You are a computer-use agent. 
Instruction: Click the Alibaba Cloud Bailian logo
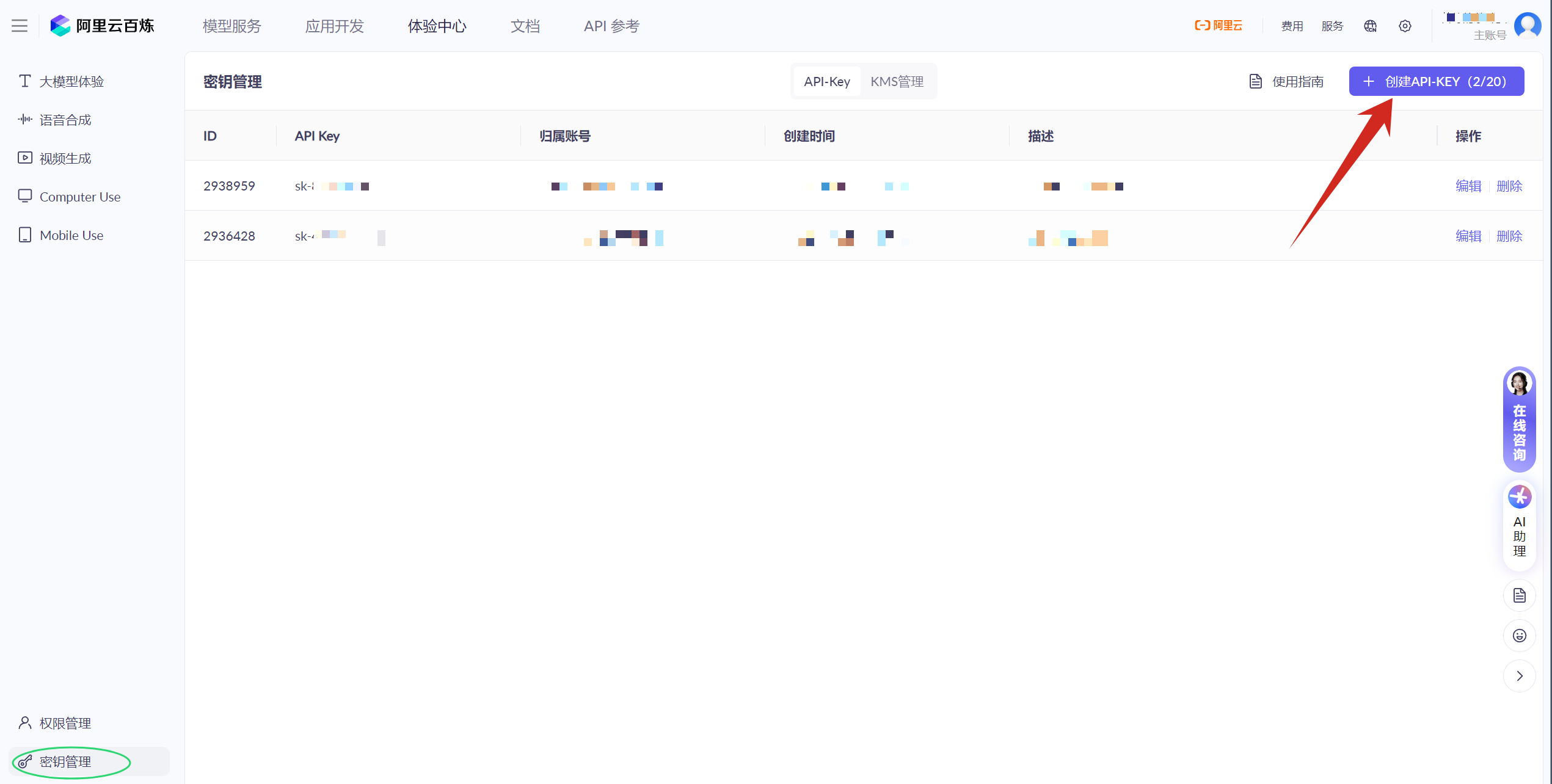pyautogui.click(x=102, y=26)
